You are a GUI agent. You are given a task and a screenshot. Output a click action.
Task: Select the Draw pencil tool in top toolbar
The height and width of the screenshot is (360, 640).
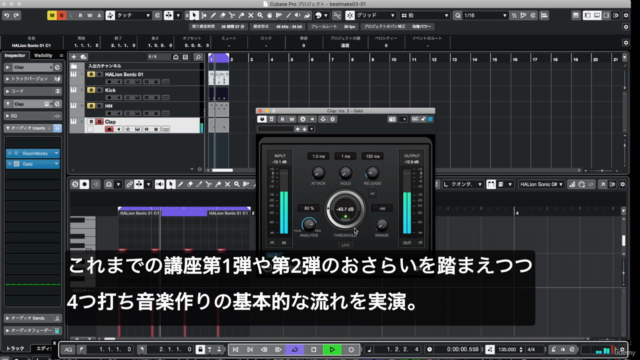point(213,16)
